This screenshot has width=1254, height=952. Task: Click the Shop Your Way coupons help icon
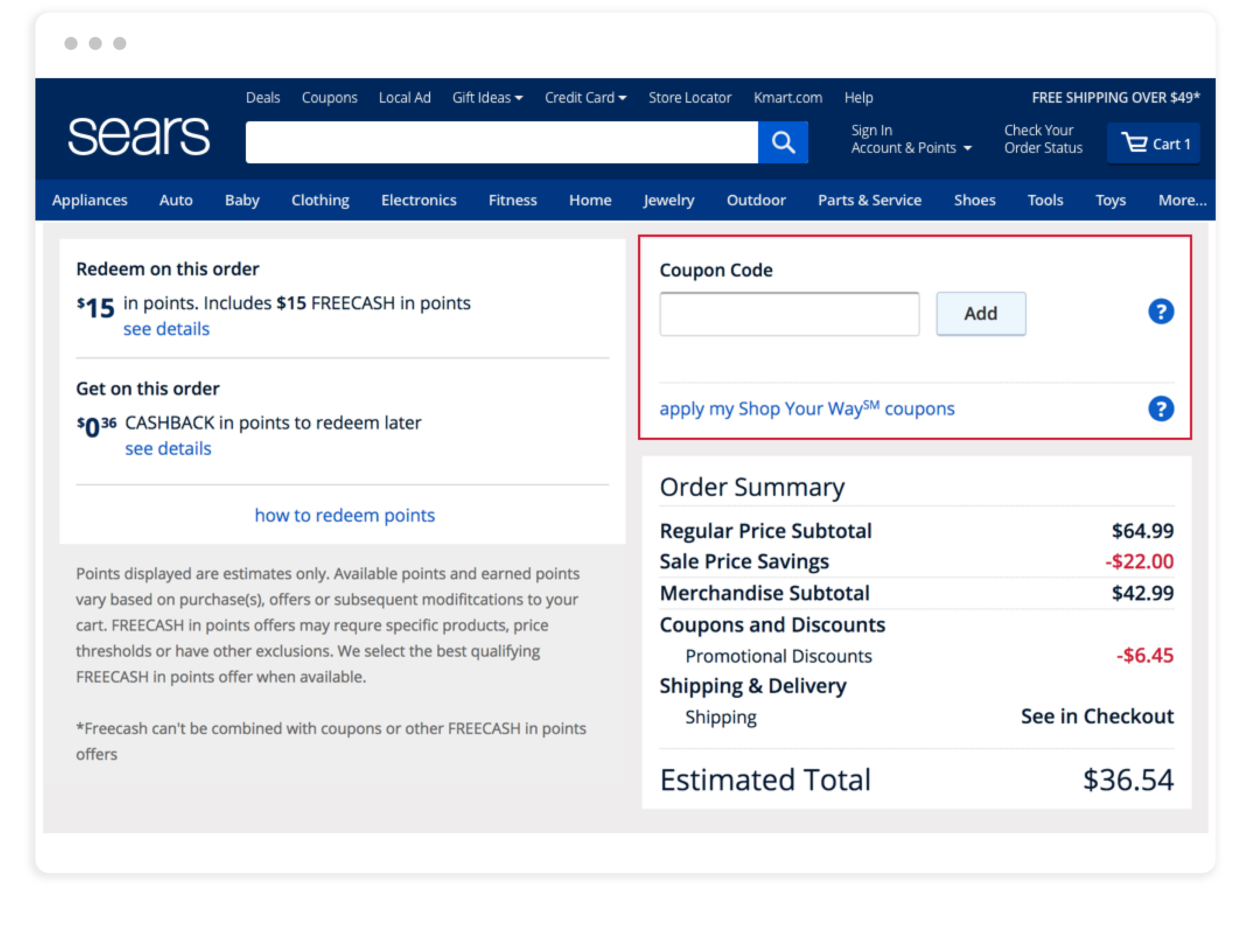tap(1160, 409)
